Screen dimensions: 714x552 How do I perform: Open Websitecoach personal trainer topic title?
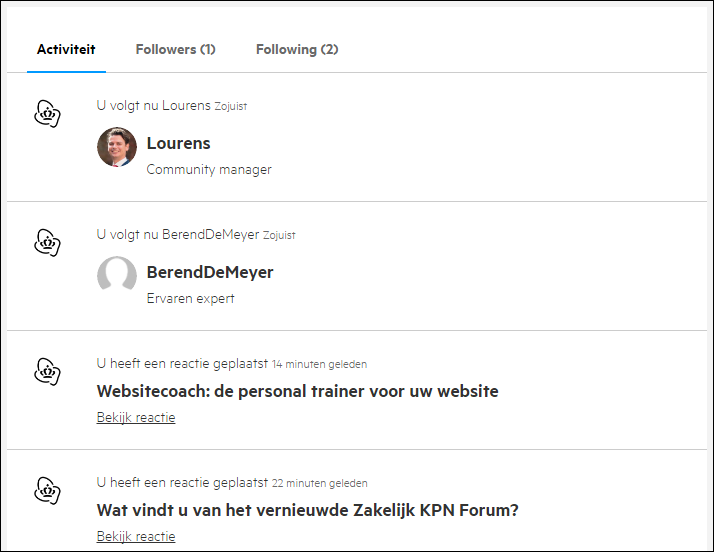click(x=297, y=391)
